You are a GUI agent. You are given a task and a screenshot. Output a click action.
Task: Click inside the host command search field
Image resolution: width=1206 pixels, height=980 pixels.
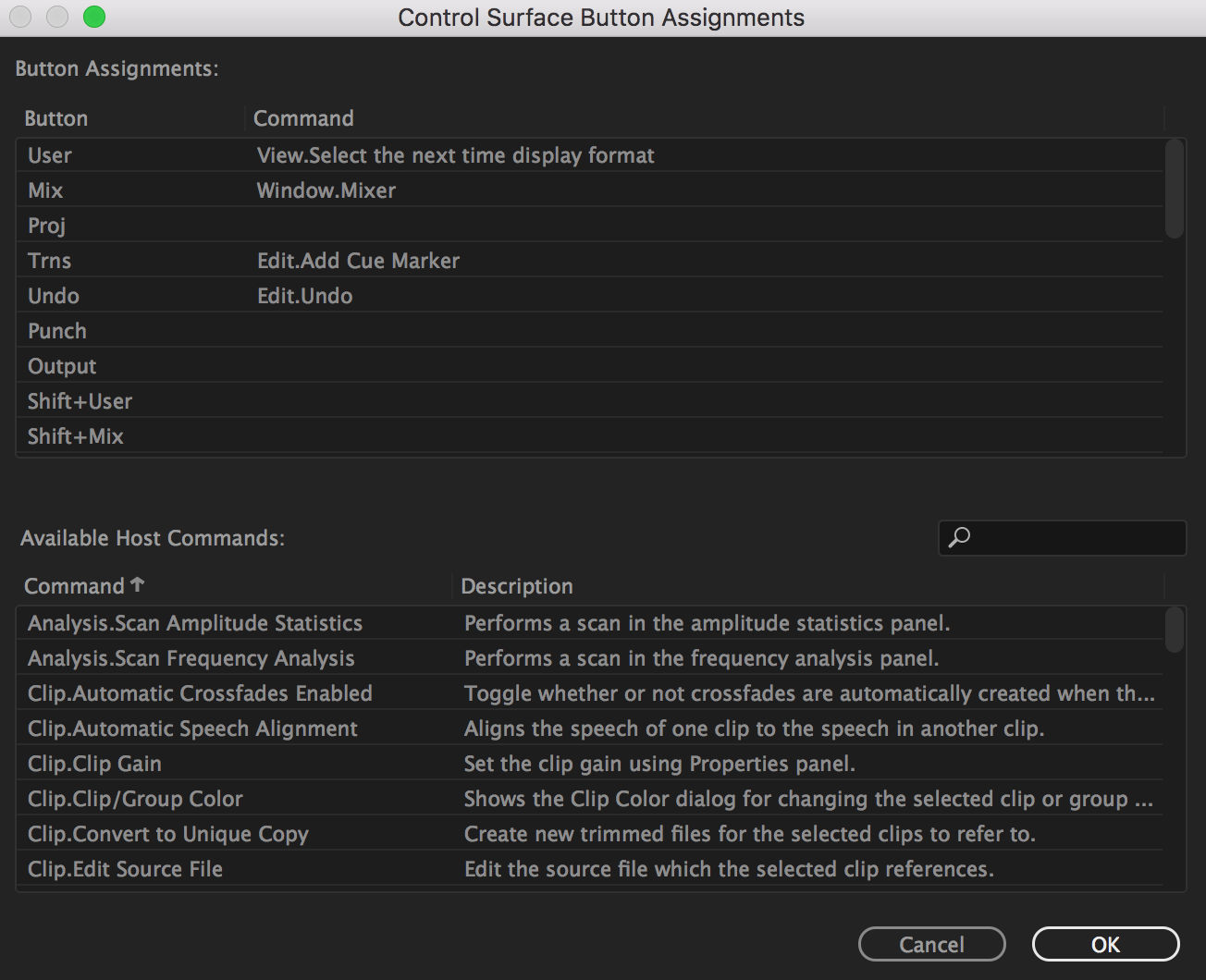tap(1064, 537)
